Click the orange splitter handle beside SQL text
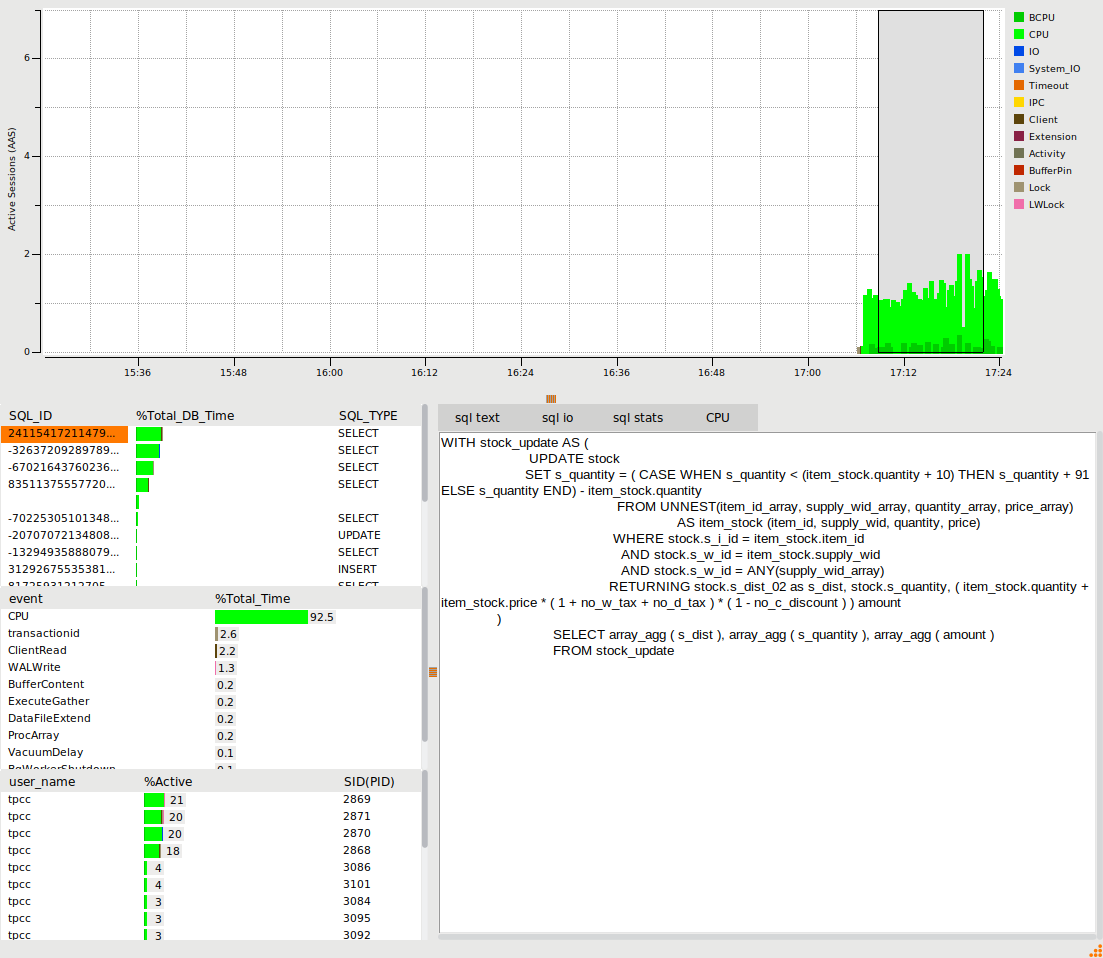This screenshot has width=1103, height=958. 433,672
